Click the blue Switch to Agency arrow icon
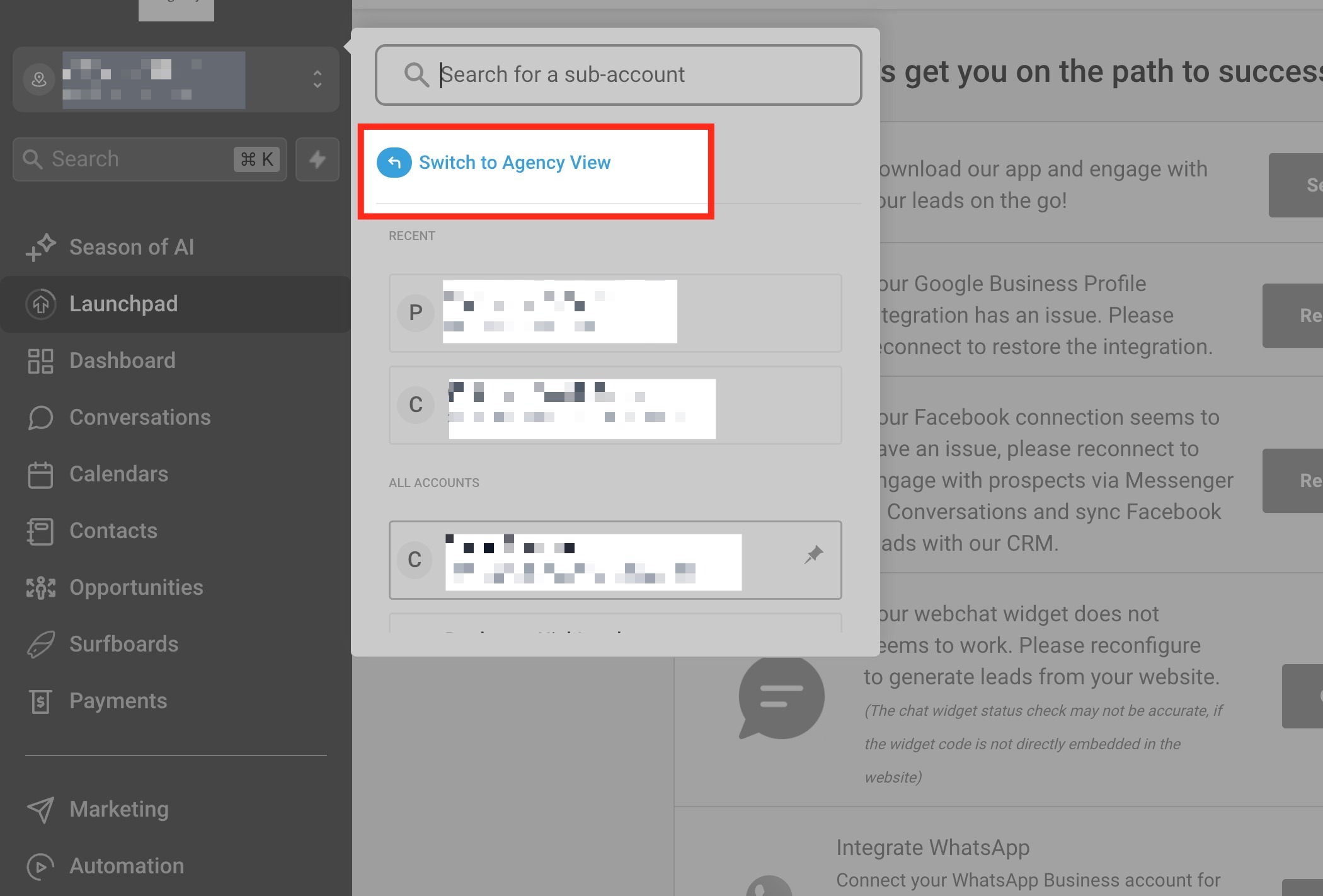Viewport: 1323px width, 896px height. pyautogui.click(x=394, y=163)
